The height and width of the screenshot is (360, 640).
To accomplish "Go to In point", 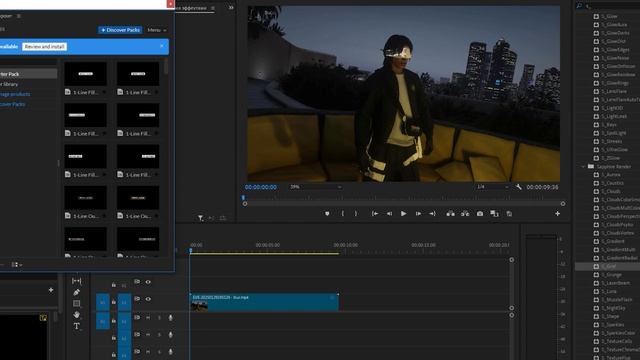I will (374, 213).
